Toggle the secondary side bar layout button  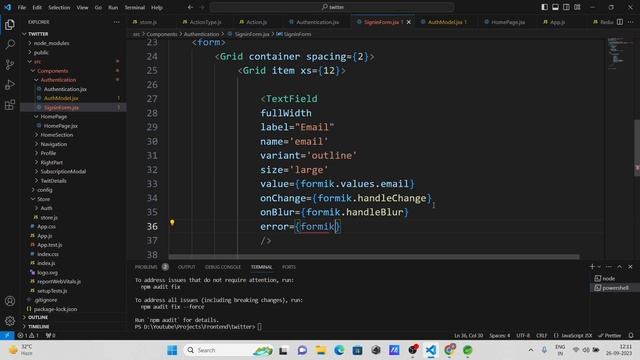click(x=566, y=7)
